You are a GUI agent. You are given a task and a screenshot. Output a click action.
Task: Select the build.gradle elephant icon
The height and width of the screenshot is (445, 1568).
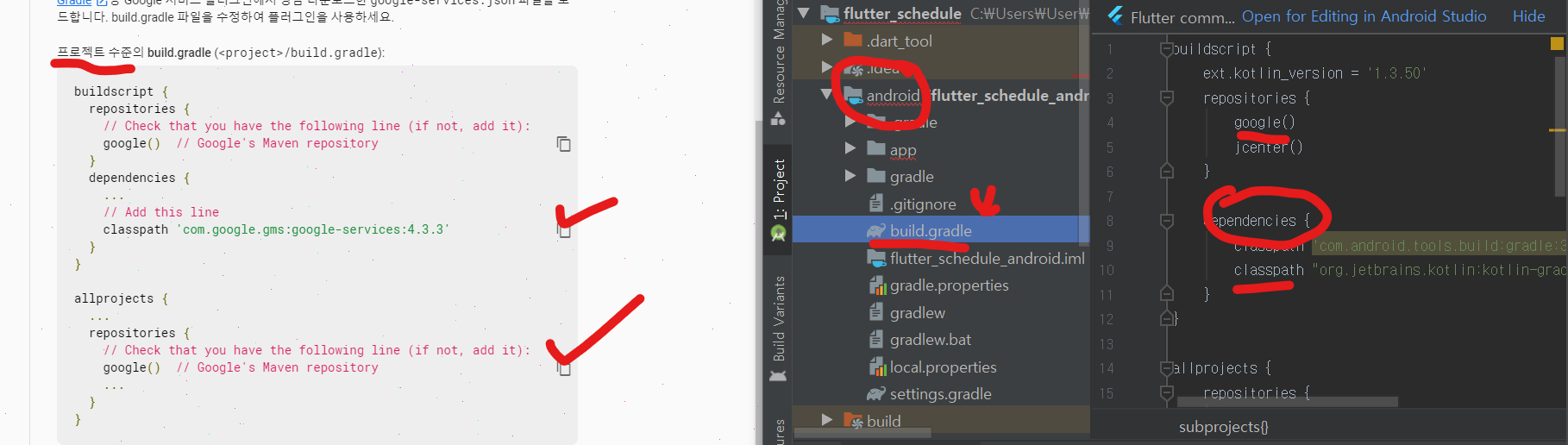[x=876, y=230]
